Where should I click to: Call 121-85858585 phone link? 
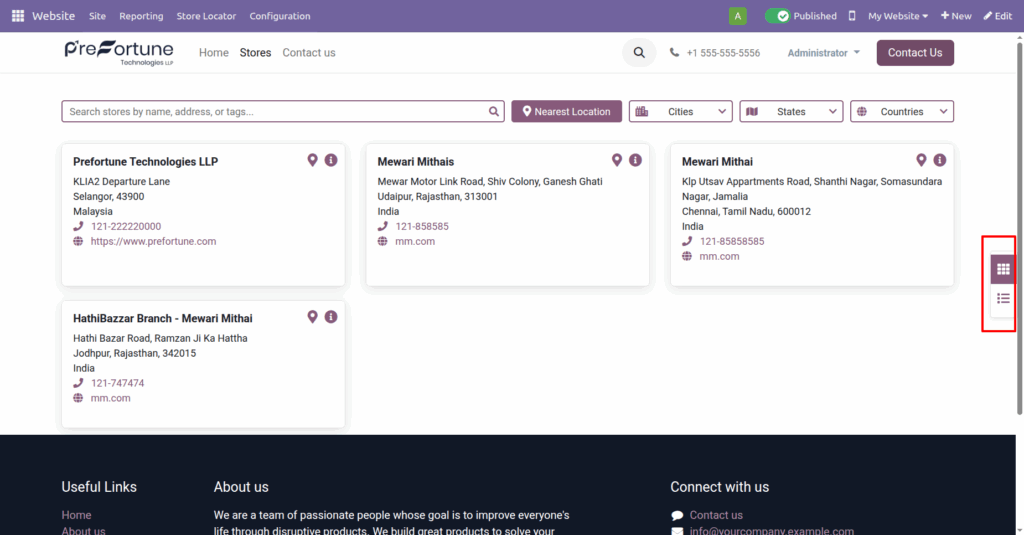pyautogui.click(x=731, y=242)
